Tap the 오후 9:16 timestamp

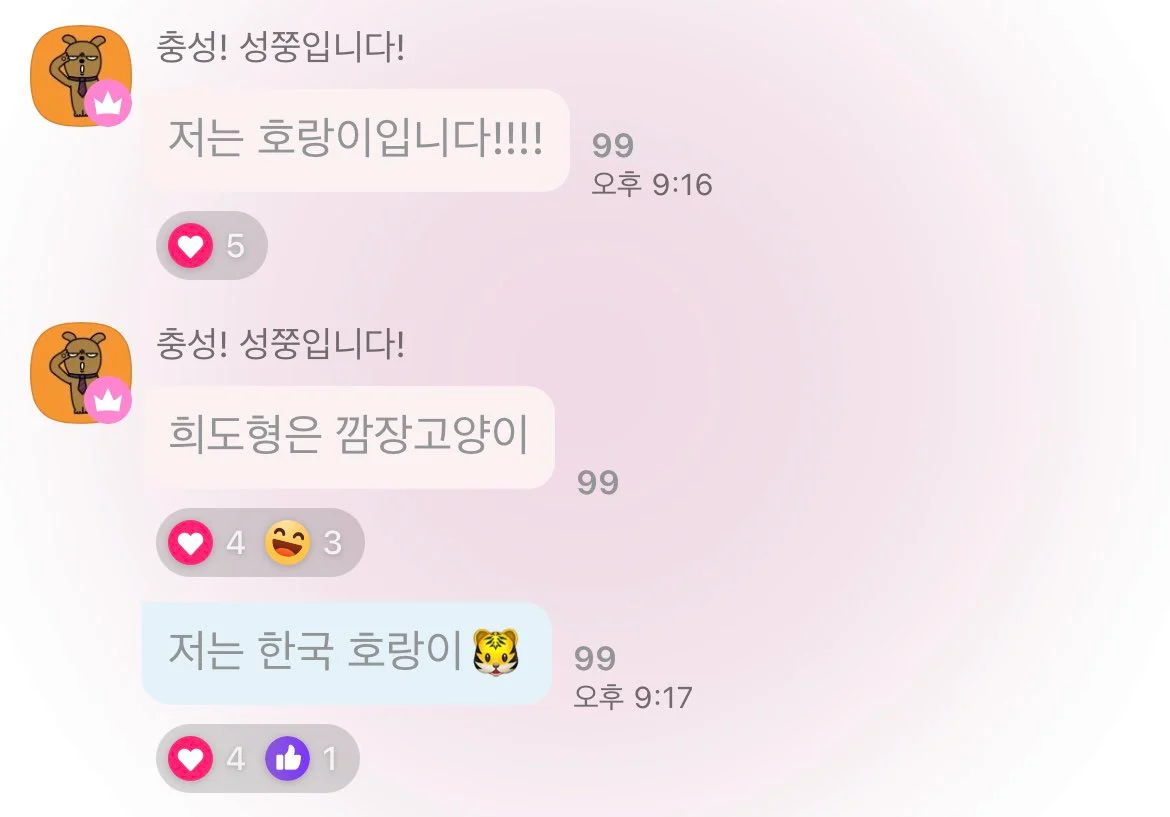(651, 184)
